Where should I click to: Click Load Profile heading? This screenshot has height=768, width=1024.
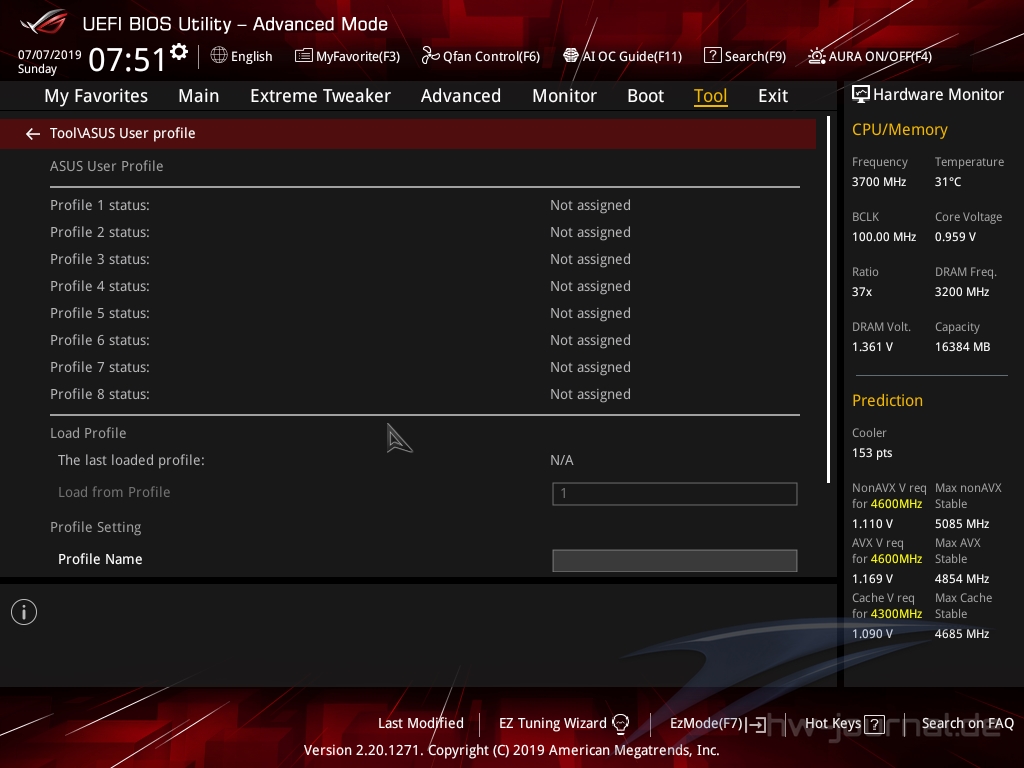pos(88,433)
